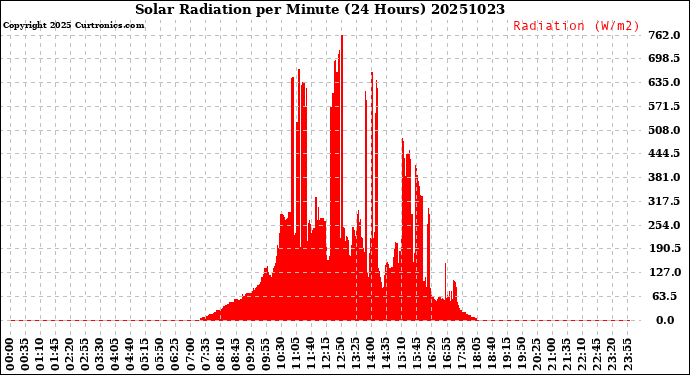This screenshot has width=690, height=375.
Task: Select the 508.0 y-axis value
Action: [664, 130]
